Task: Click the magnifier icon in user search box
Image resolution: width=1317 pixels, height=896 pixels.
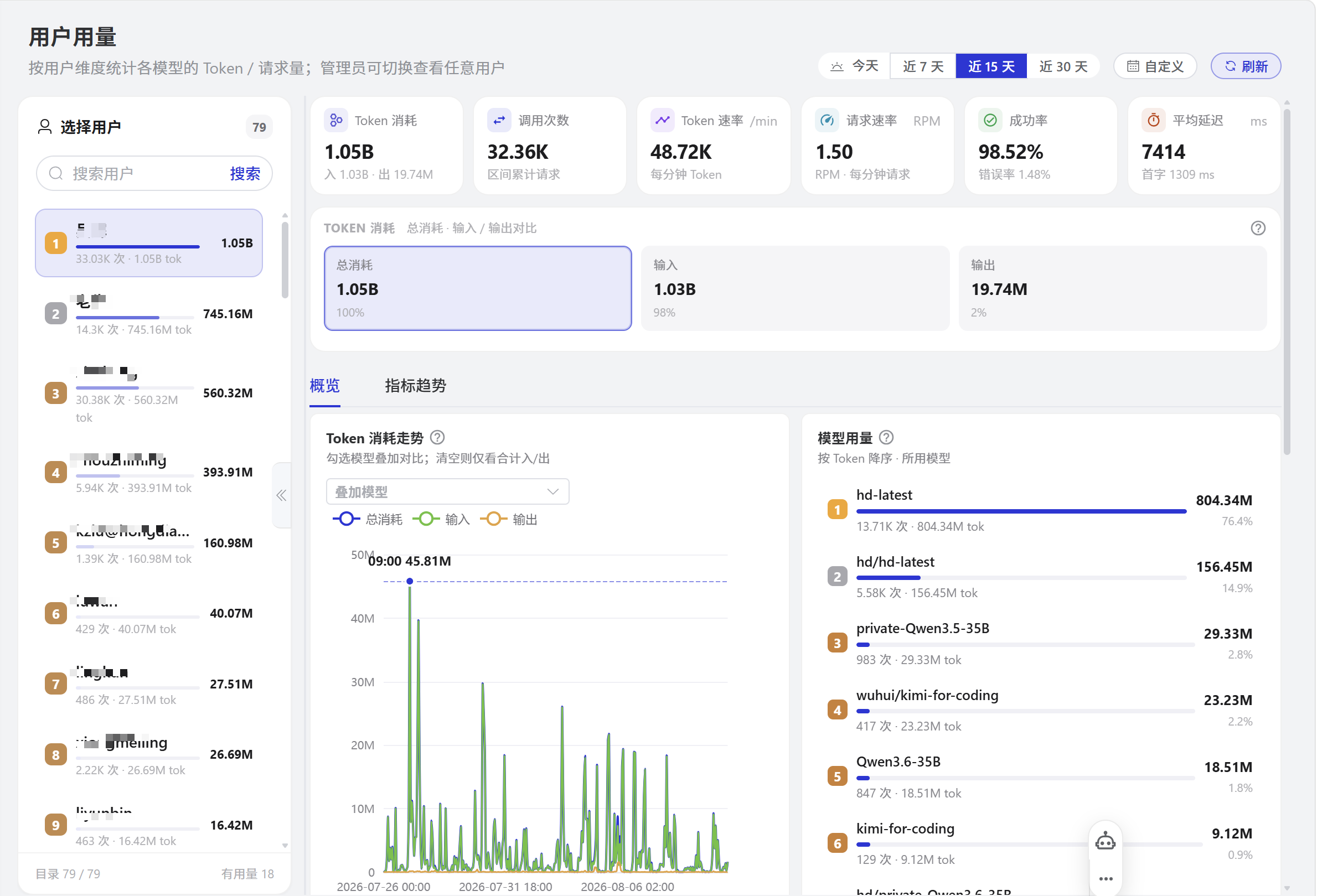Action: click(x=55, y=173)
